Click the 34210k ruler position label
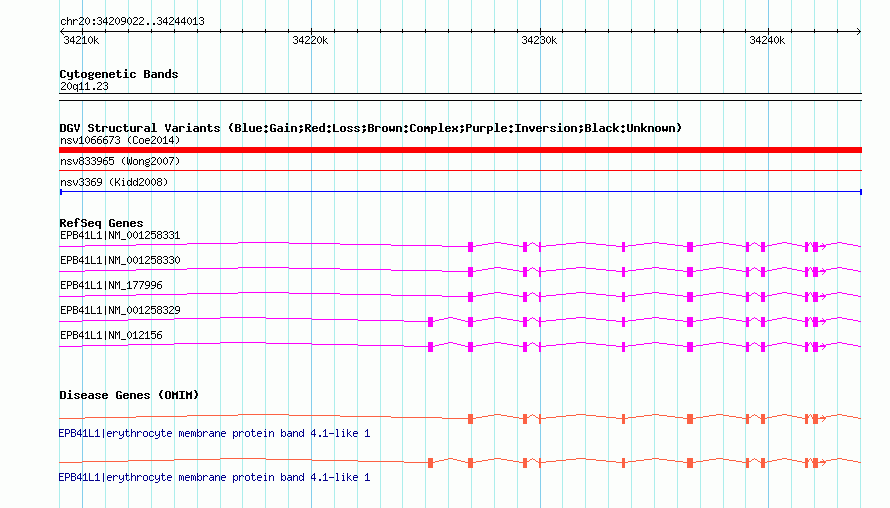The width and height of the screenshot is (890, 508). (x=81, y=40)
